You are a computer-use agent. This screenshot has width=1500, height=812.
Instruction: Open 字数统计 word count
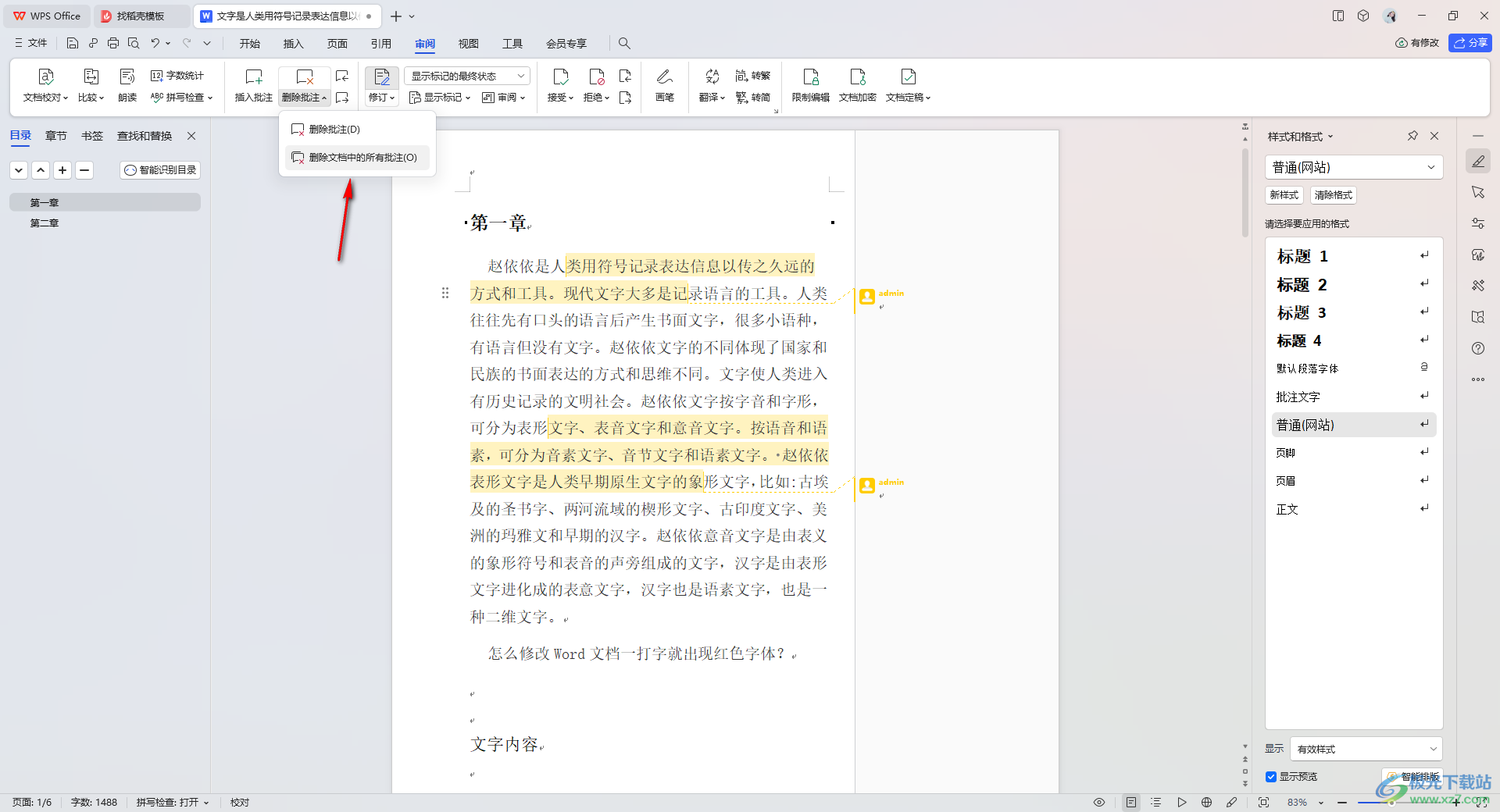177,76
